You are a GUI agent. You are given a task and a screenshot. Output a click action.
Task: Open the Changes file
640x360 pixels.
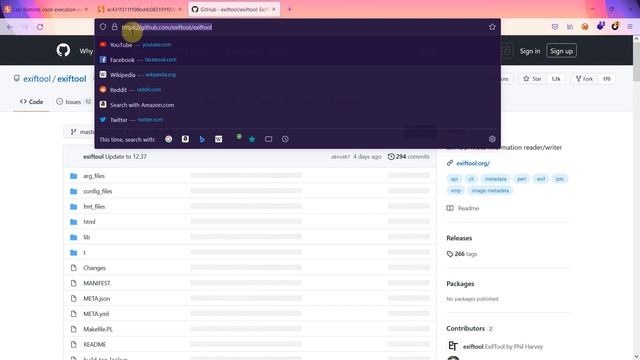(x=94, y=268)
